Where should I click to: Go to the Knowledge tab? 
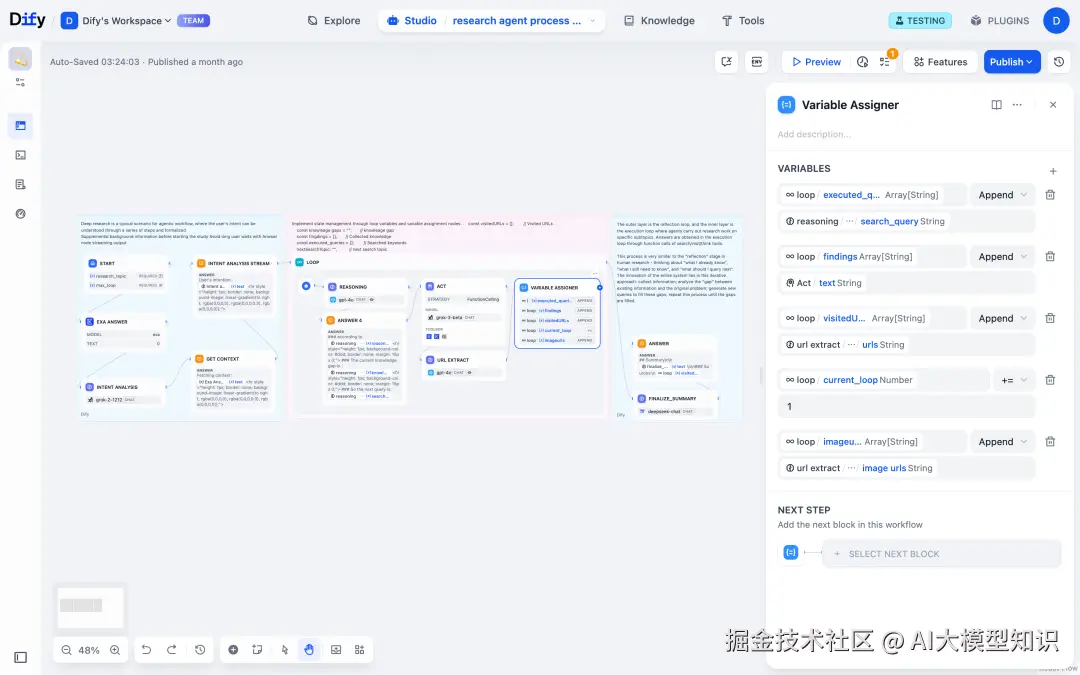tap(659, 21)
